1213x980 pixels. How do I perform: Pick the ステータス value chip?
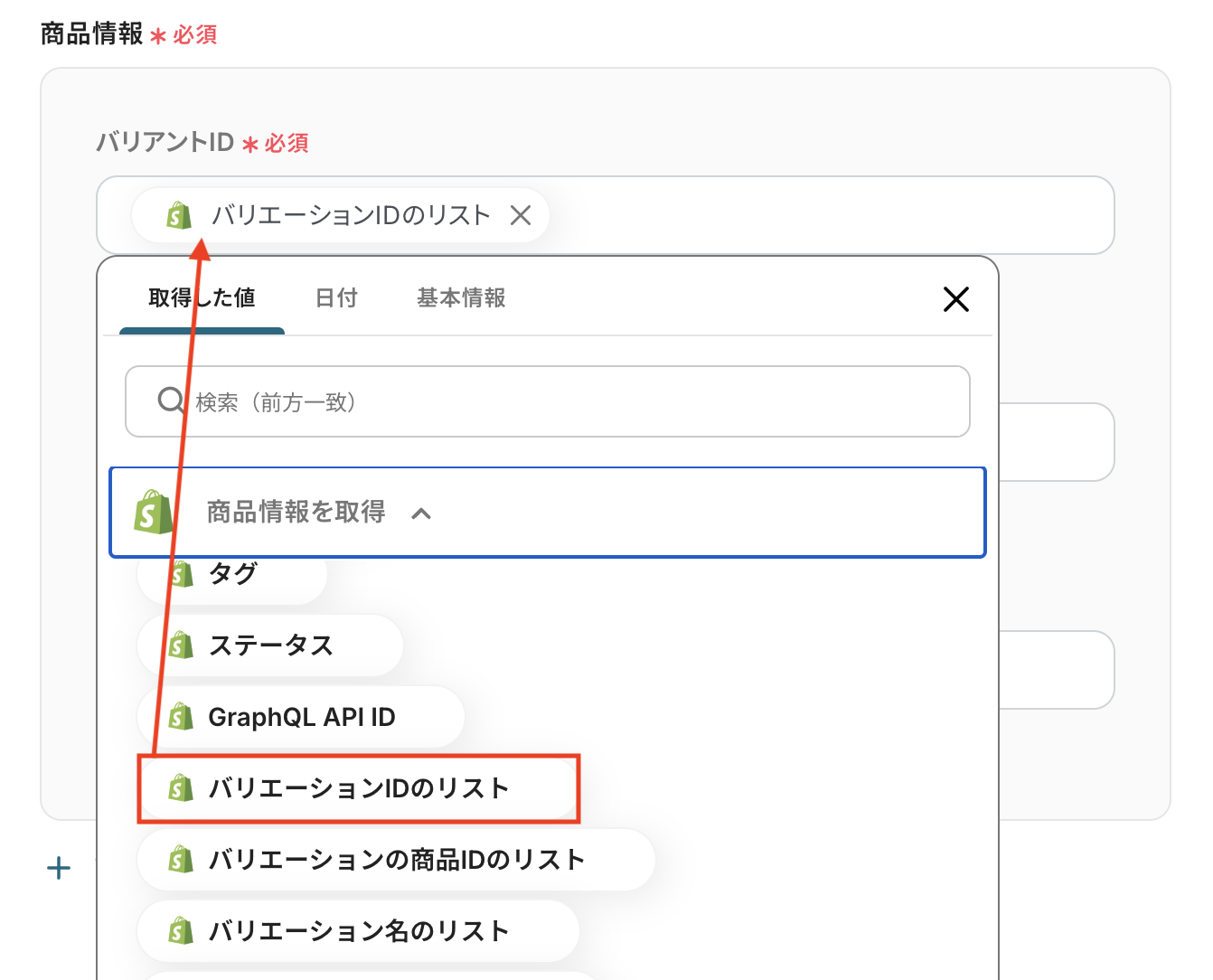pyautogui.click(x=271, y=645)
